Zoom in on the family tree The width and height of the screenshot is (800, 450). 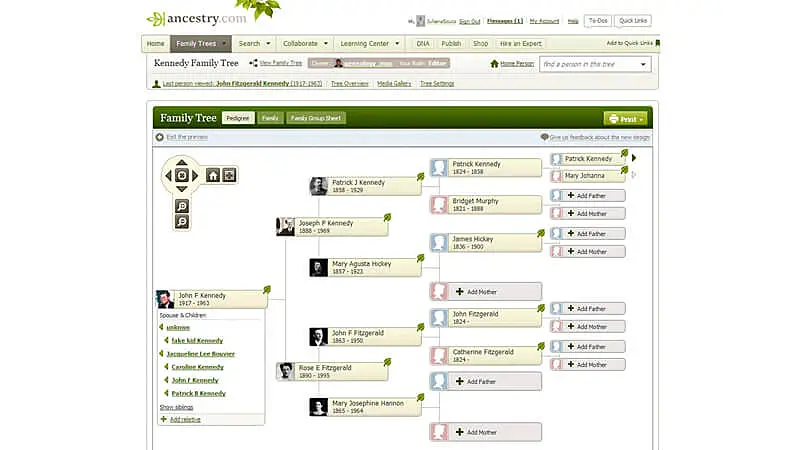point(182,206)
